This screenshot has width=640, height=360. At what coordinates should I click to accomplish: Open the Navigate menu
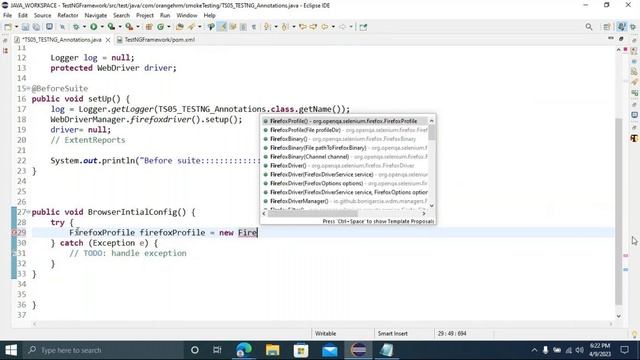click(96, 15)
